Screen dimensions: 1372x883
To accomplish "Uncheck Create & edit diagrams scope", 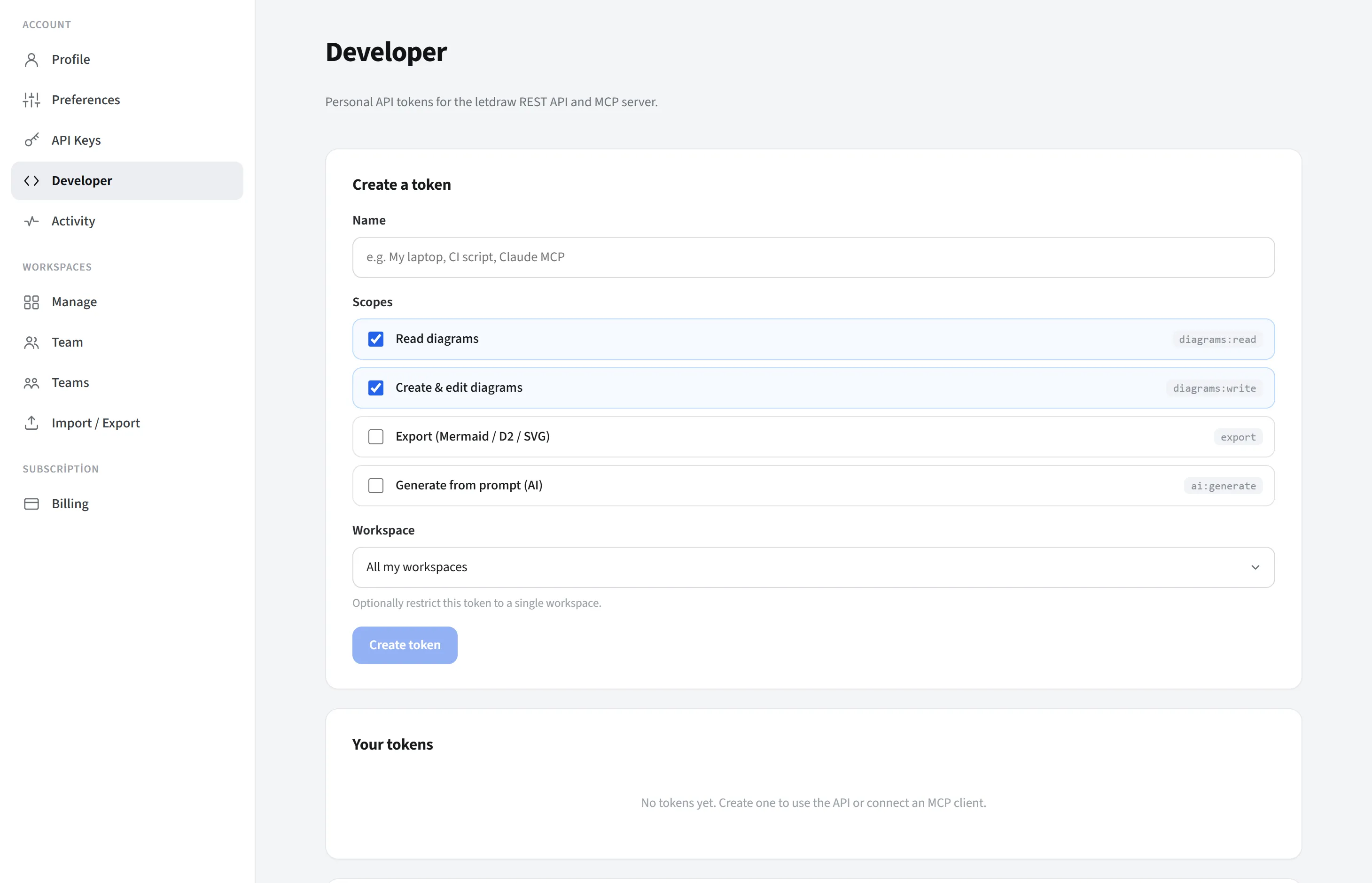I will [x=376, y=387].
